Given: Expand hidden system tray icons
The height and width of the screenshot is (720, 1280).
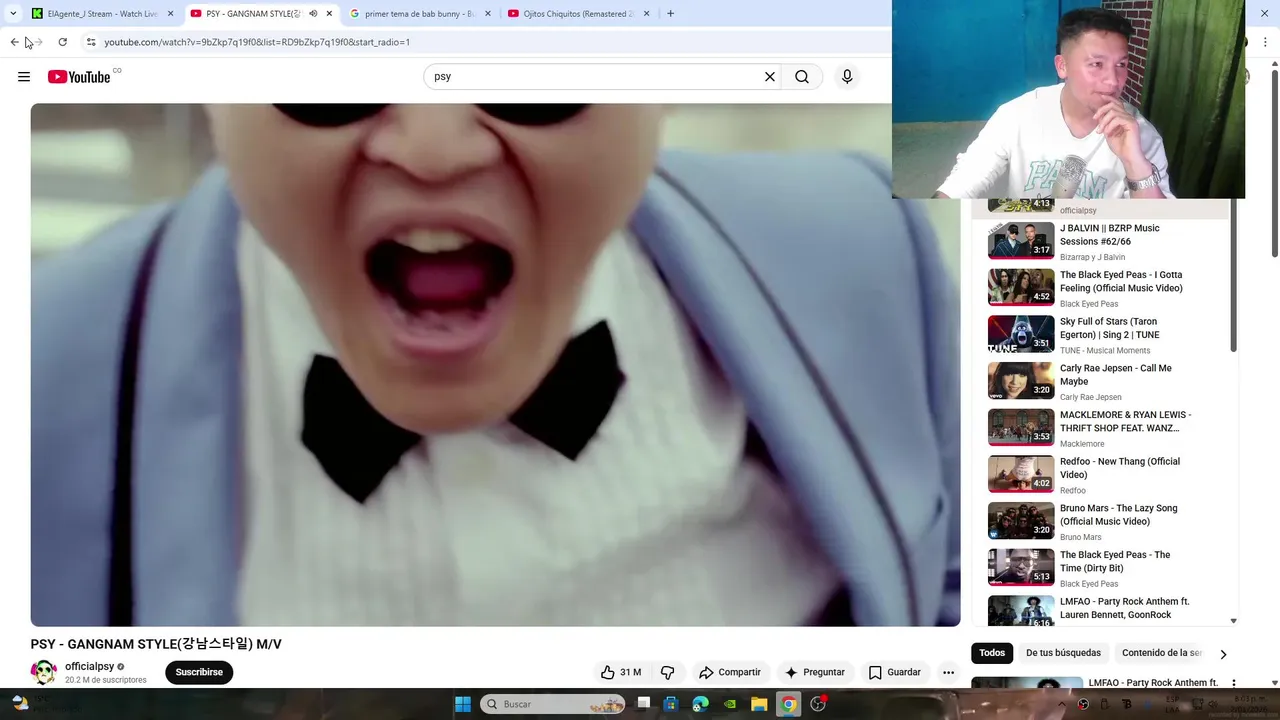Looking at the screenshot, I should tap(1062, 704).
